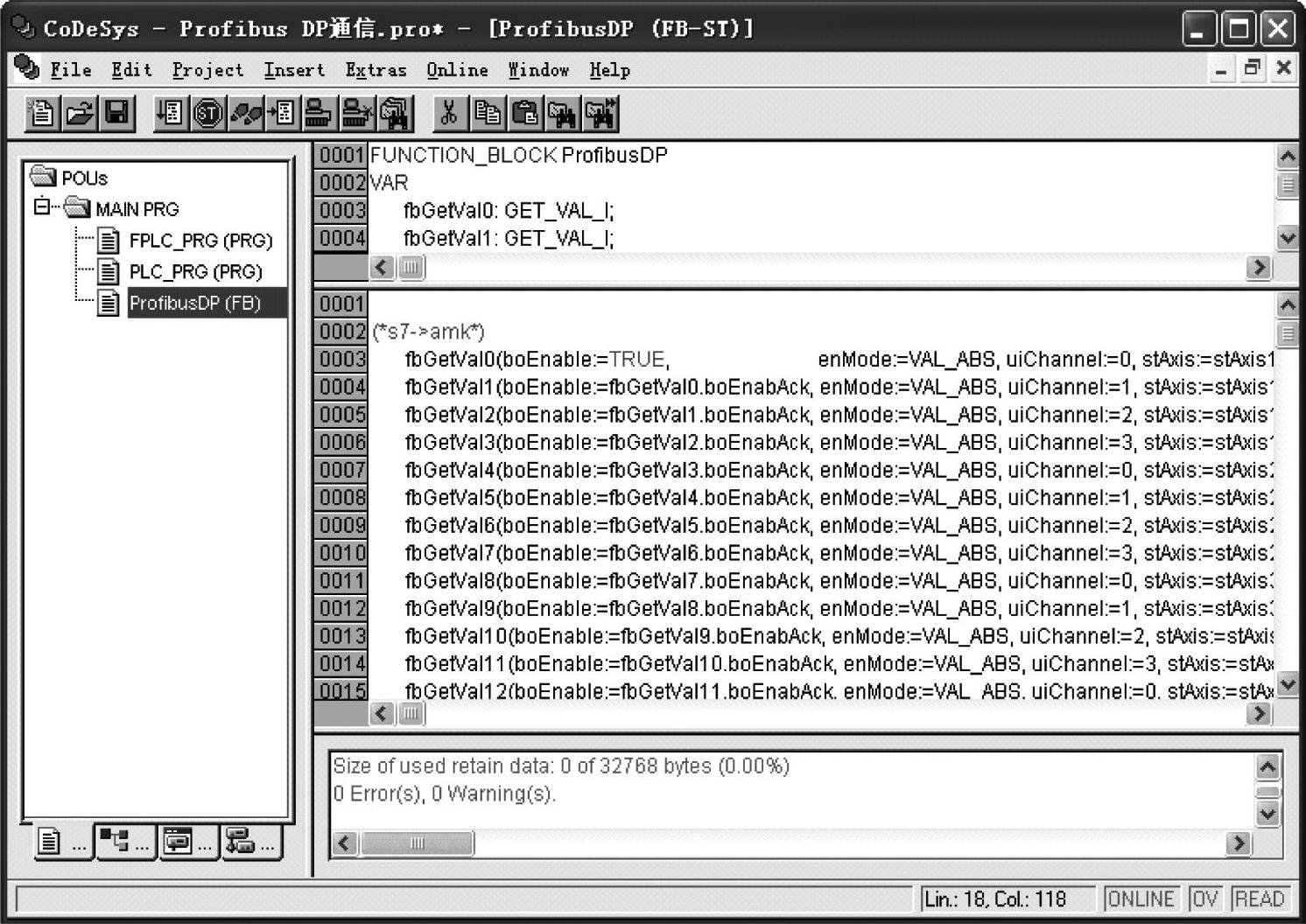The image size is (1306, 924).
Task: Open the Window menu
Action: pos(538,70)
